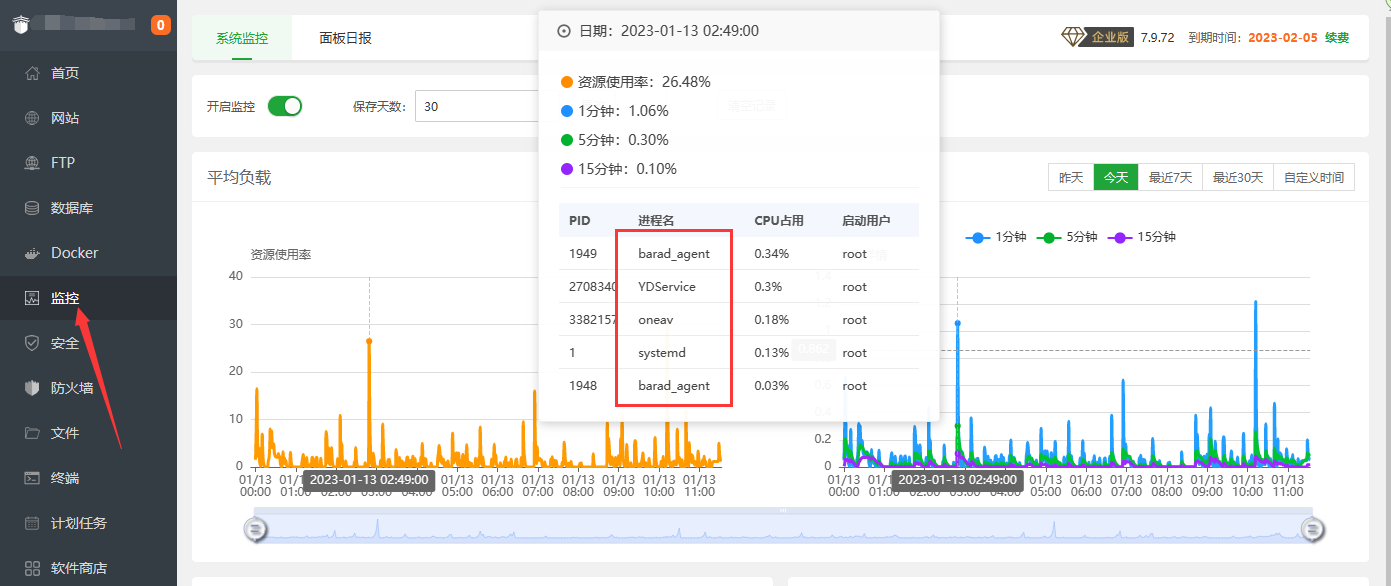
Task: Choose the 自定义时间 range option
Action: (x=1314, y=177)
